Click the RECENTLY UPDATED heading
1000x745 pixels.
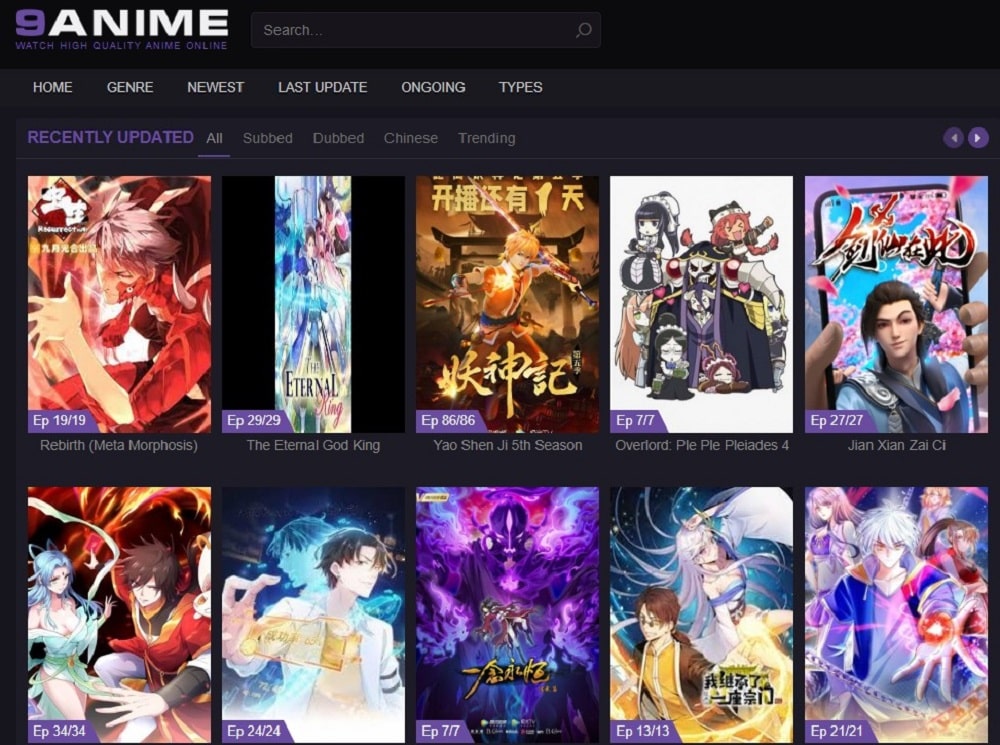(x=110, y=137)
